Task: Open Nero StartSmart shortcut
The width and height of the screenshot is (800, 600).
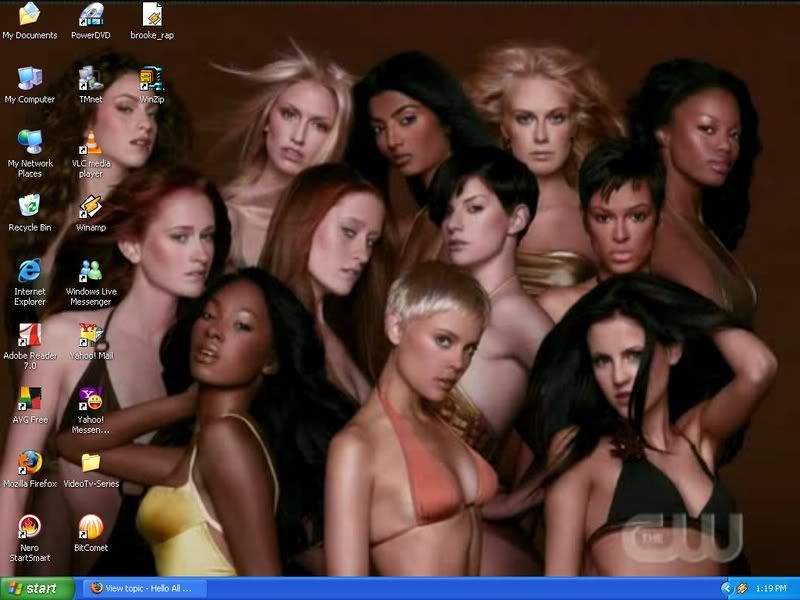Action: [30, 527]
